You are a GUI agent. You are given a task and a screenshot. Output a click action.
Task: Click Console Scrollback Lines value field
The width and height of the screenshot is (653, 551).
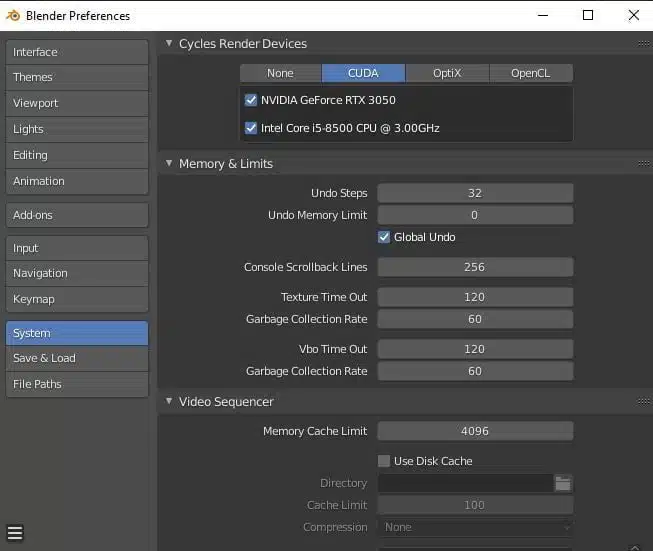475,267
